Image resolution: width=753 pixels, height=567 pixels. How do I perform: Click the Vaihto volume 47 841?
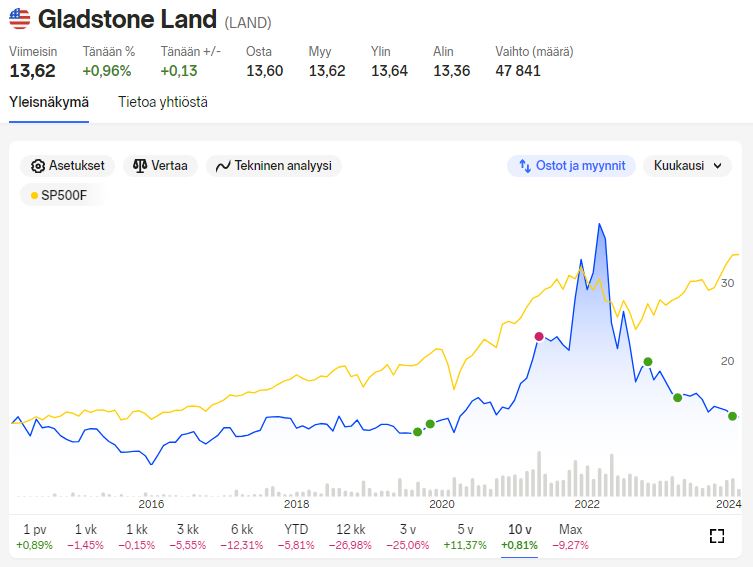[518, 71]
